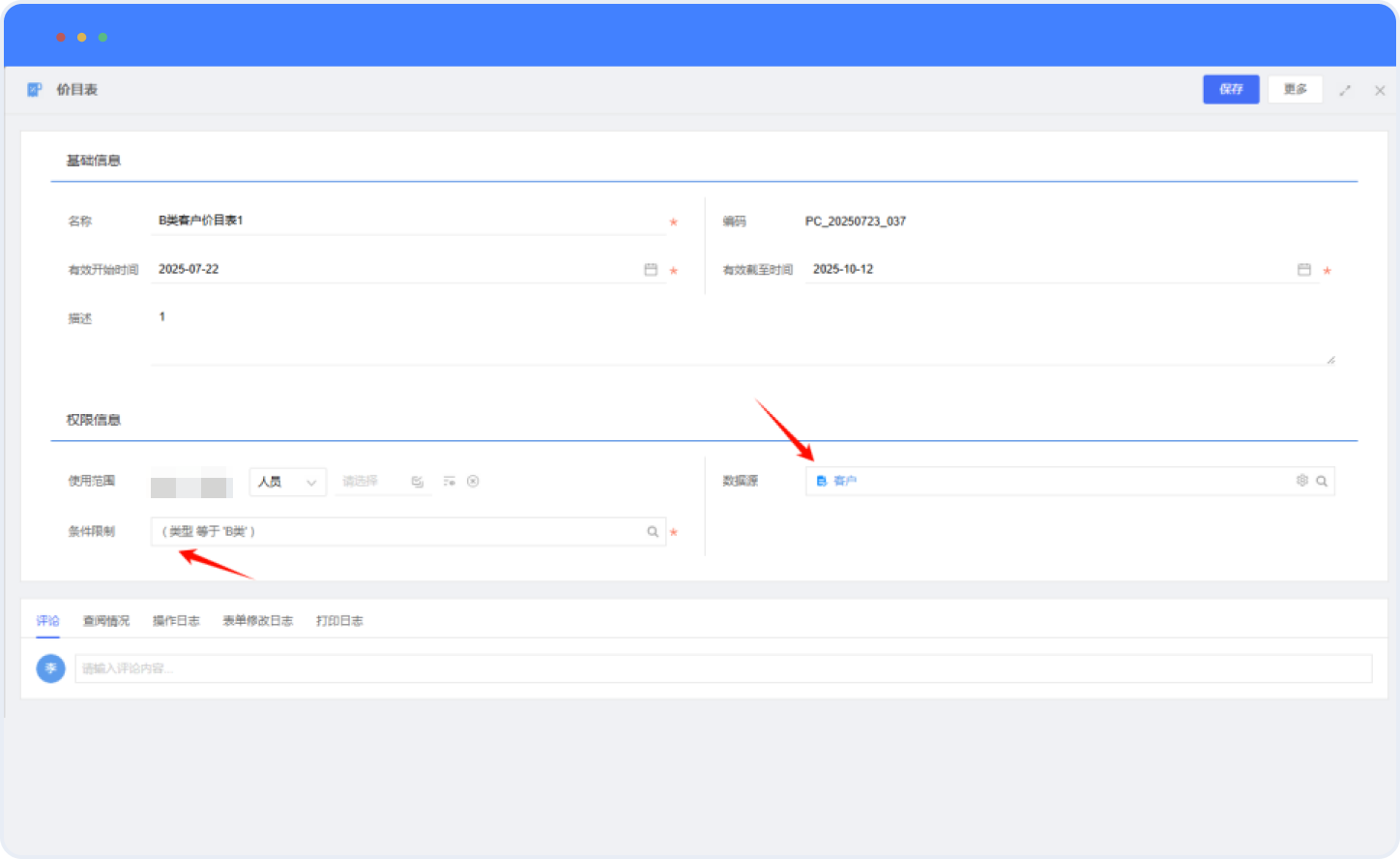Click search icon in 条件限制 field
The width and height of the screenshot is (1400, 859).
(653, 532)
